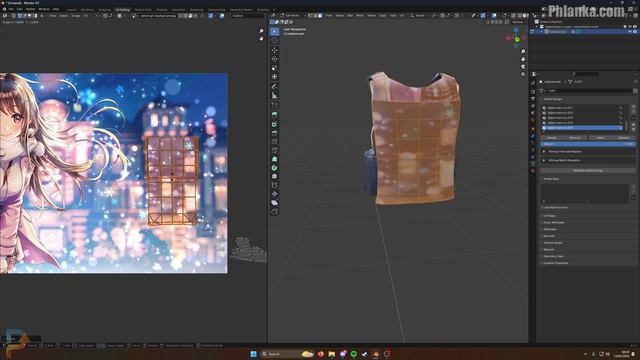
Task: Add a new vertex group with plus button
Action: pyautogui.click(x=633, y=107)
